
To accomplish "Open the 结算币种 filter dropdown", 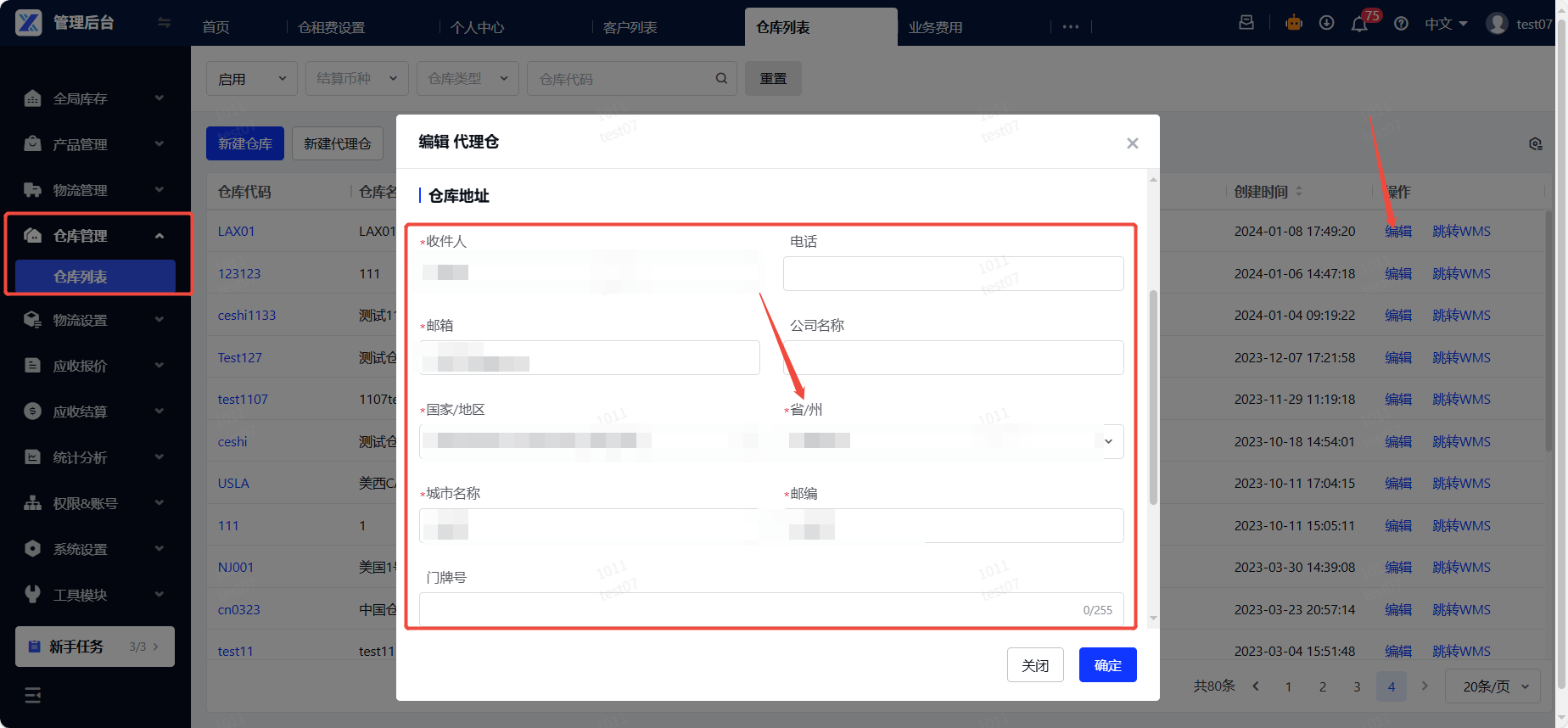I will coord(357,78).
